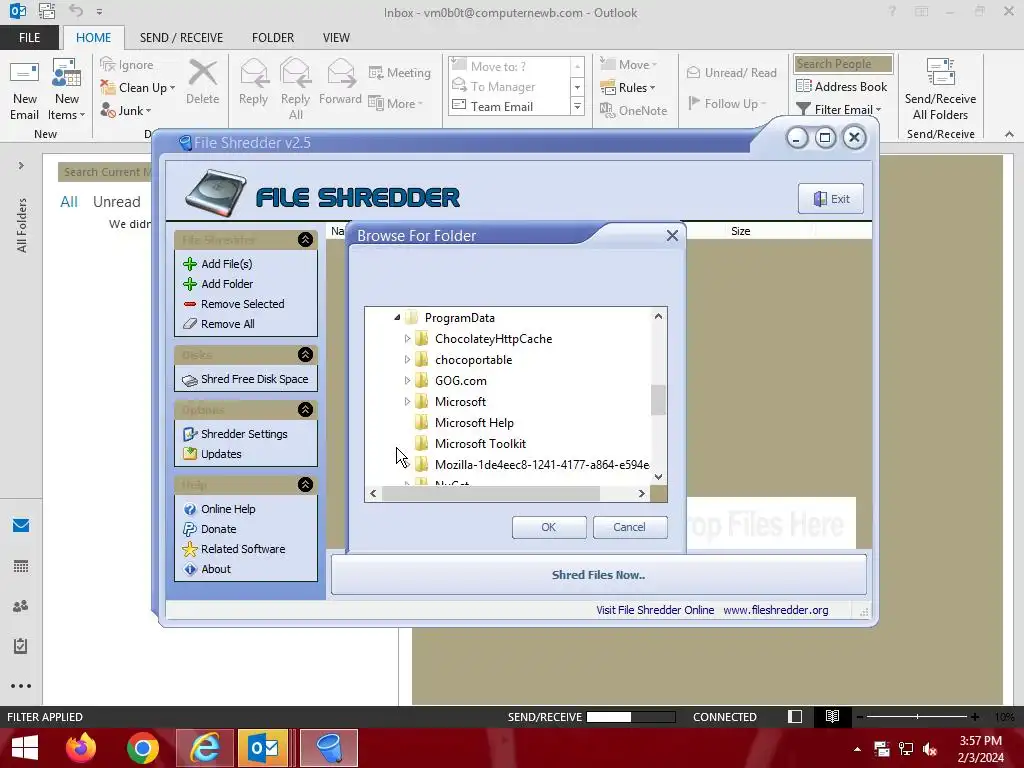Select the Microsoft Toolkit folder
This screenshot has height=768, width=1024.
click(x=480, y=443)
